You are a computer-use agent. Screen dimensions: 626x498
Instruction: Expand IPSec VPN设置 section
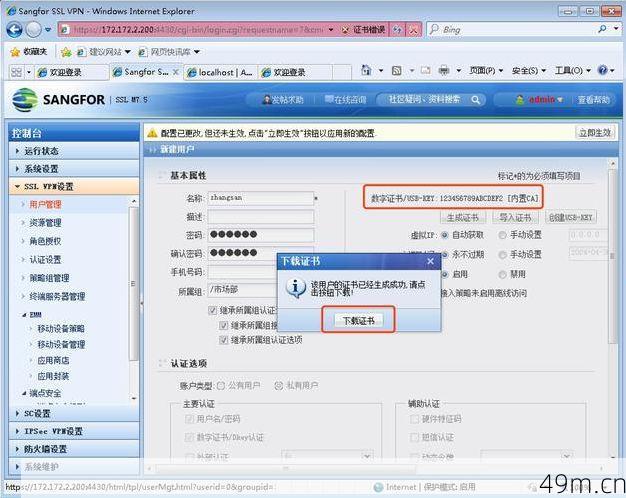74,431
